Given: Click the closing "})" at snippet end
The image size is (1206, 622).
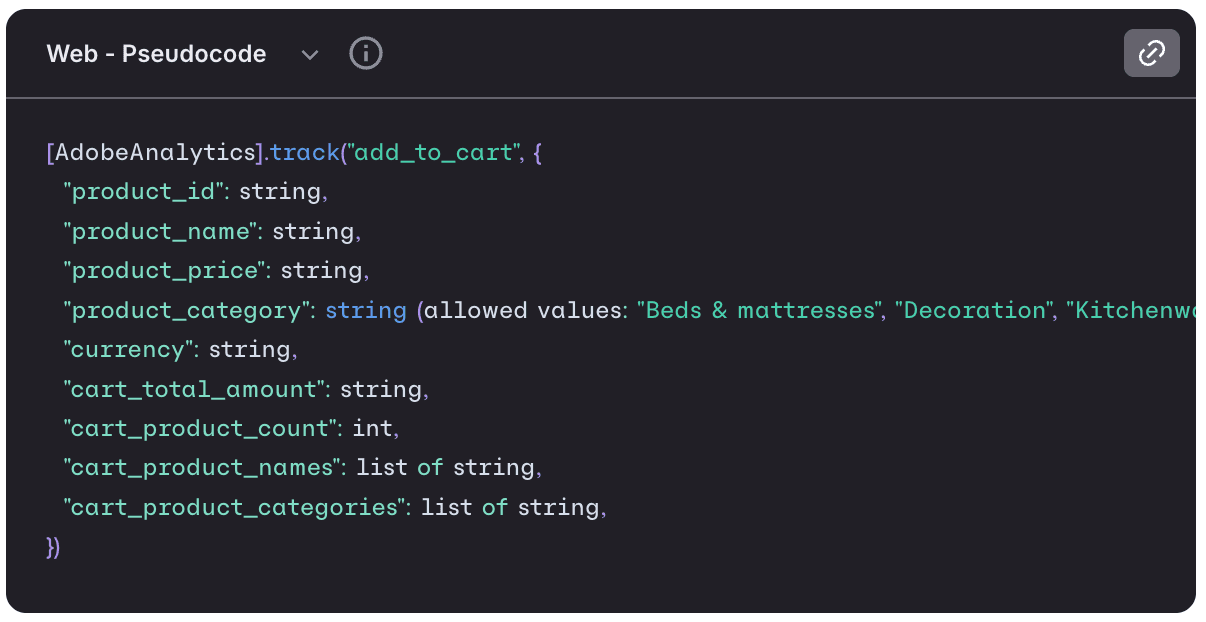Looking at the screenshot, I should pos(50,547).
